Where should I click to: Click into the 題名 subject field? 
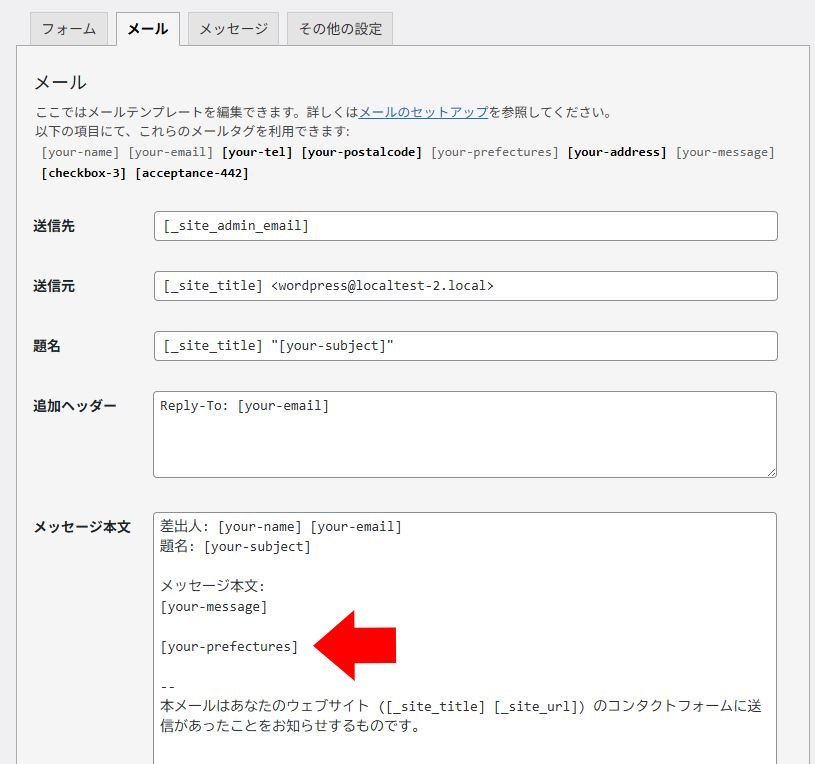465,346
